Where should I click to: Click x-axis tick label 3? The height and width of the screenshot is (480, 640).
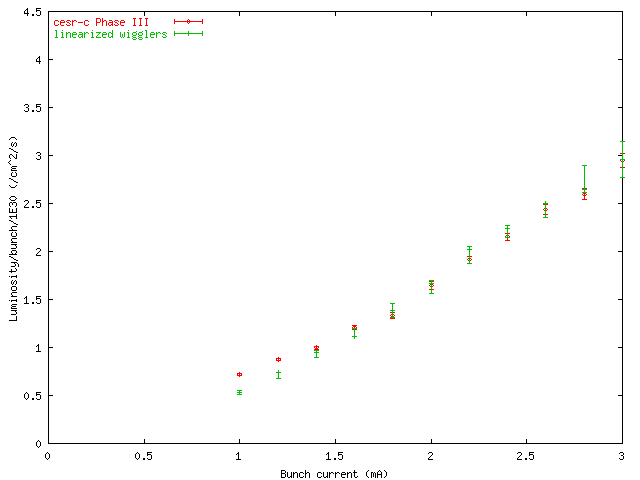pyautogui.click(x=621, y=456)
